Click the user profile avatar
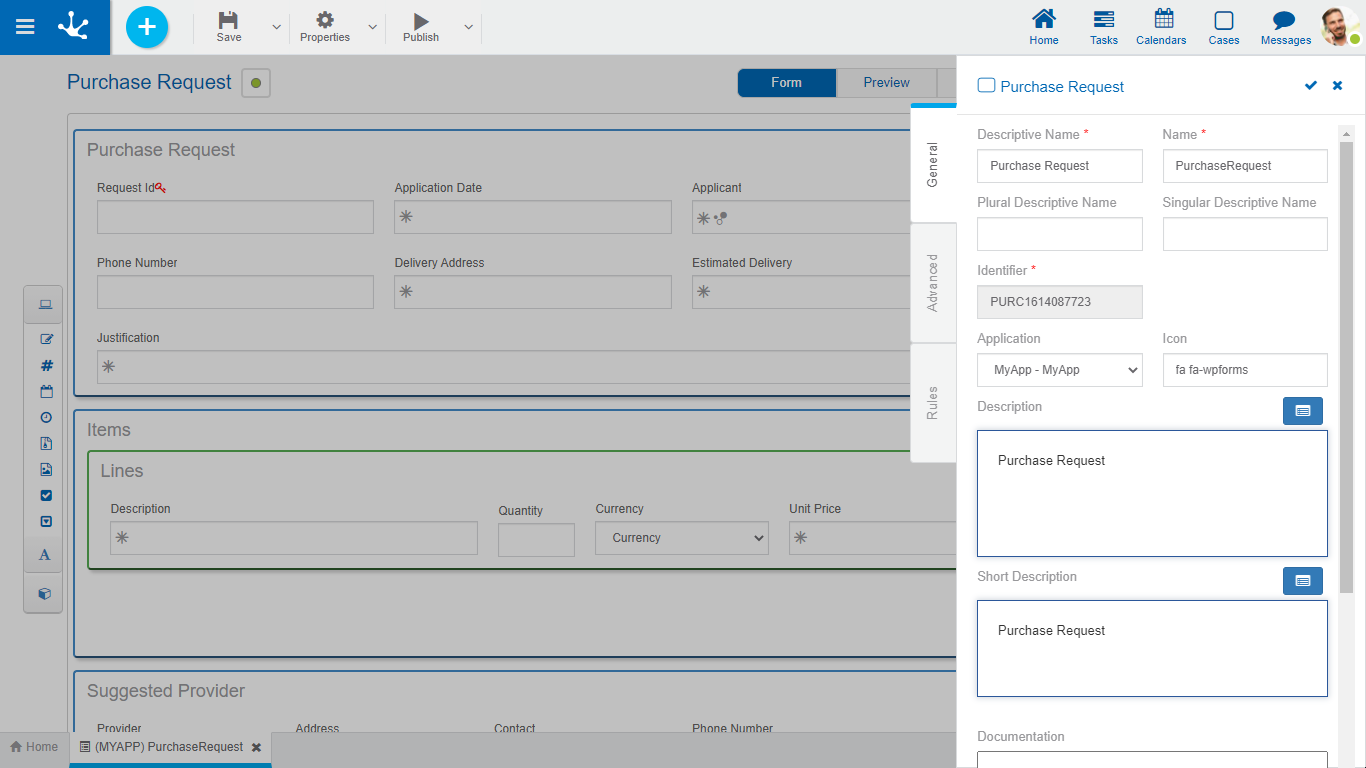 (x=1340, y=27)
